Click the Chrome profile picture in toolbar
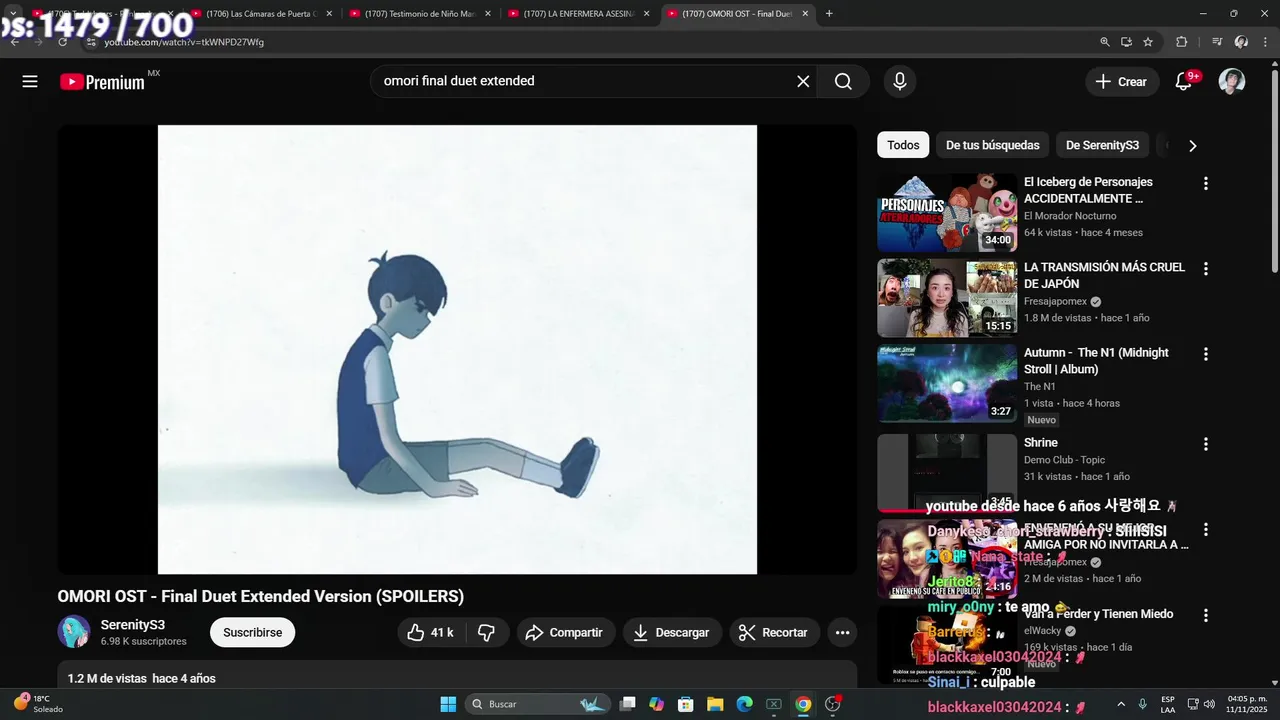This screenshot has height=720, width=1280. (1241, 42)
